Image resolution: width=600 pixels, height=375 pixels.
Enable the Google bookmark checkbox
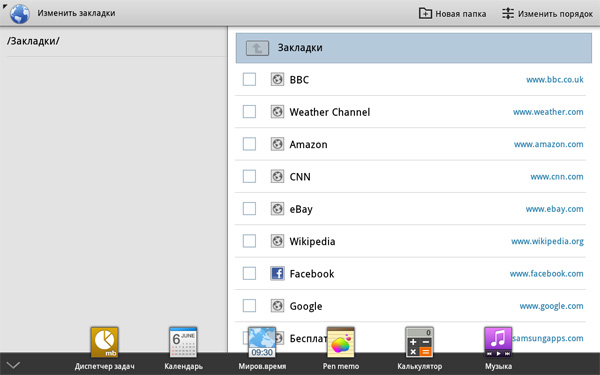click(249, 306)
